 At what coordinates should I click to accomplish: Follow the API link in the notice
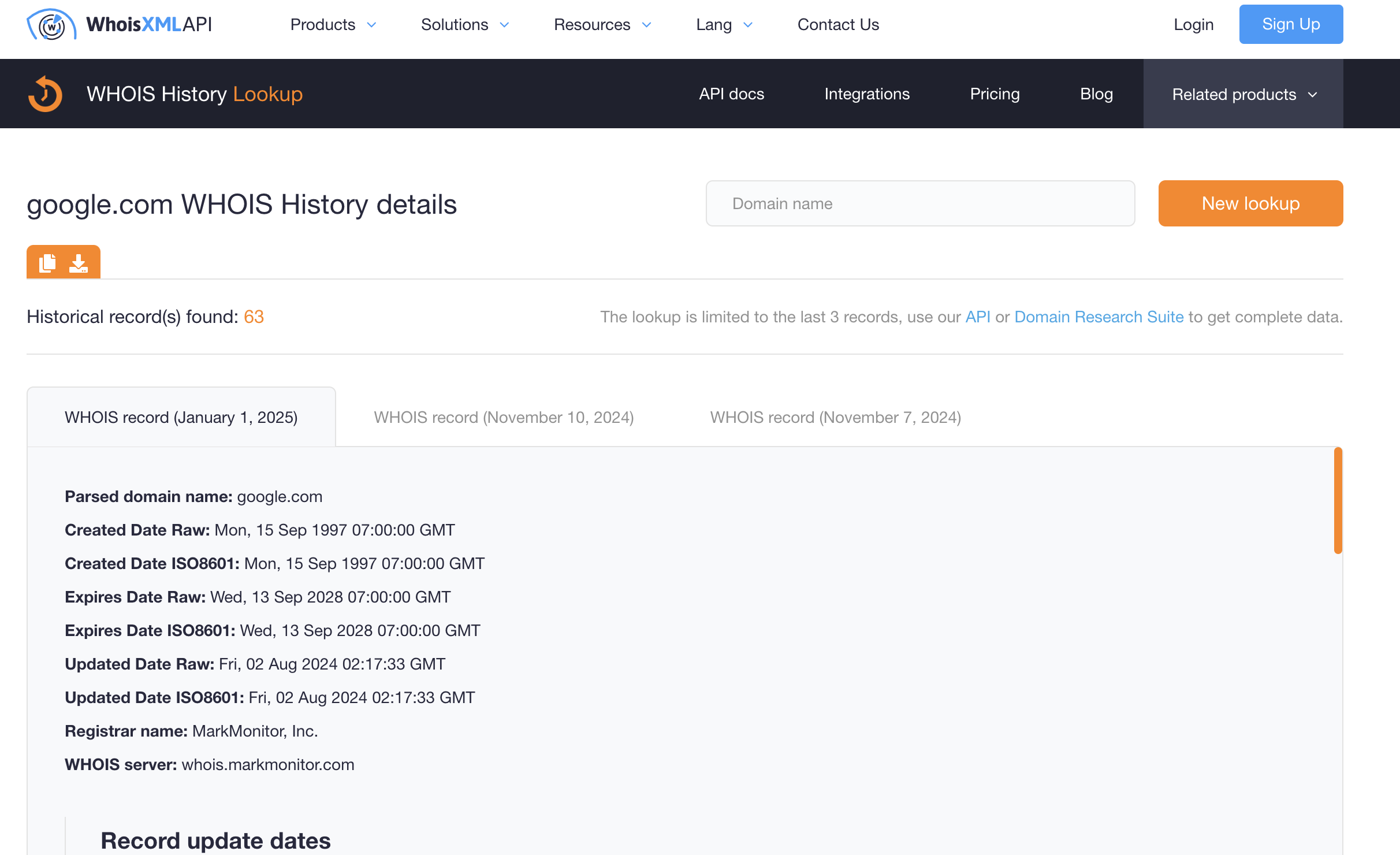click(x=978, y=317)
